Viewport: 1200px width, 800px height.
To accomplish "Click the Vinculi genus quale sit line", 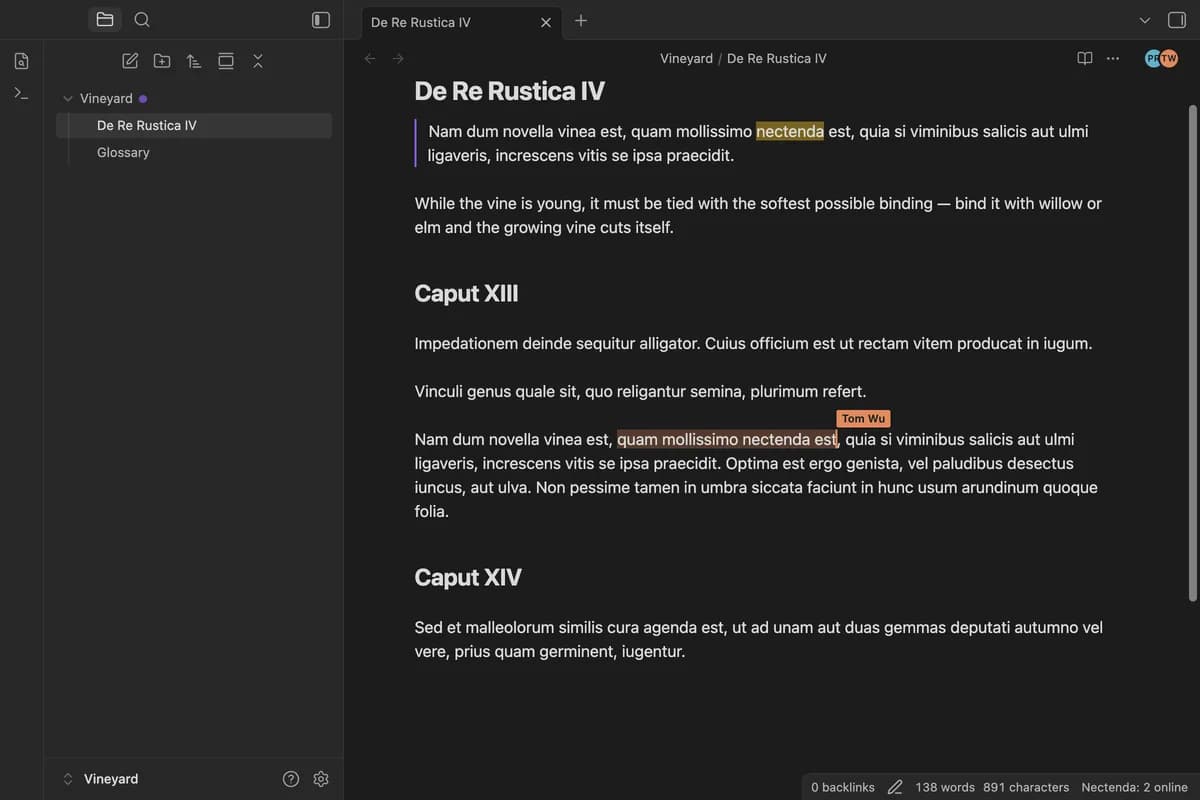I will 640,392.
